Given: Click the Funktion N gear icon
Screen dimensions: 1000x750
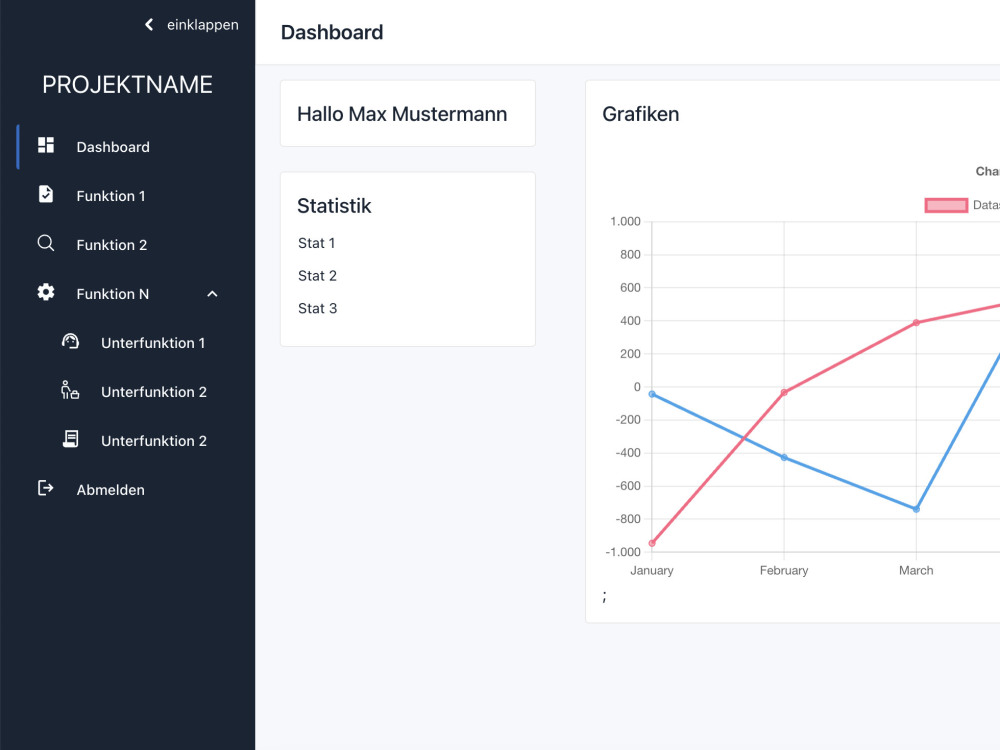Looking at the screenshot, I should (x=46, y=292).
